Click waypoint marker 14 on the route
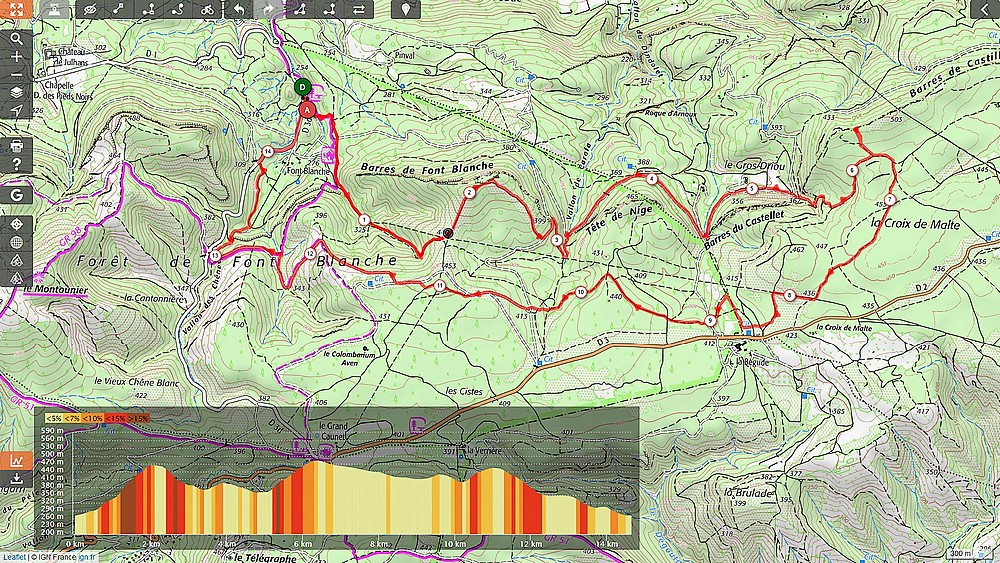Viewport: 1000px width, 563px height. tap(268, 151)
